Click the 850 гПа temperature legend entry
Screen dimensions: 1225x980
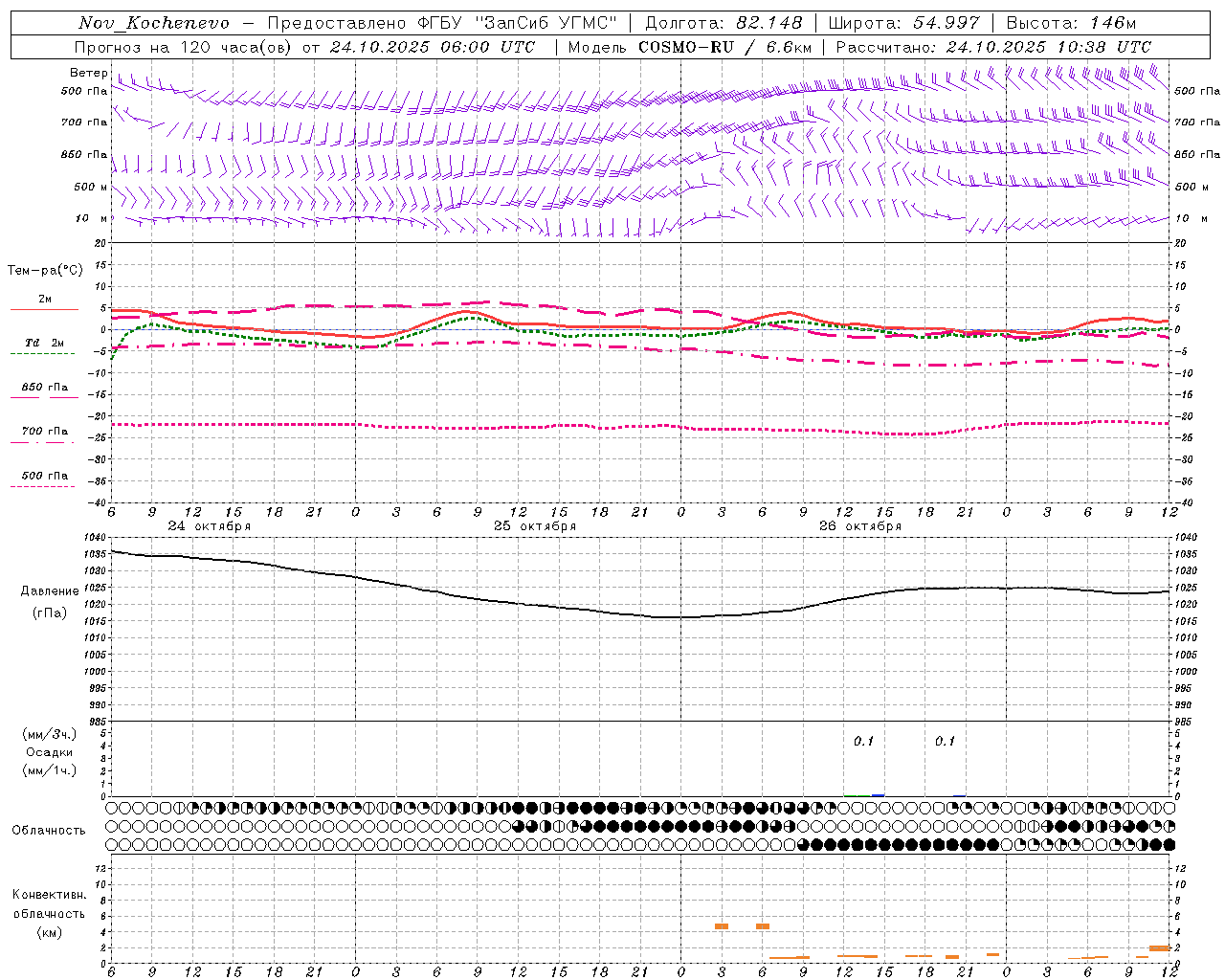point(45,388)
